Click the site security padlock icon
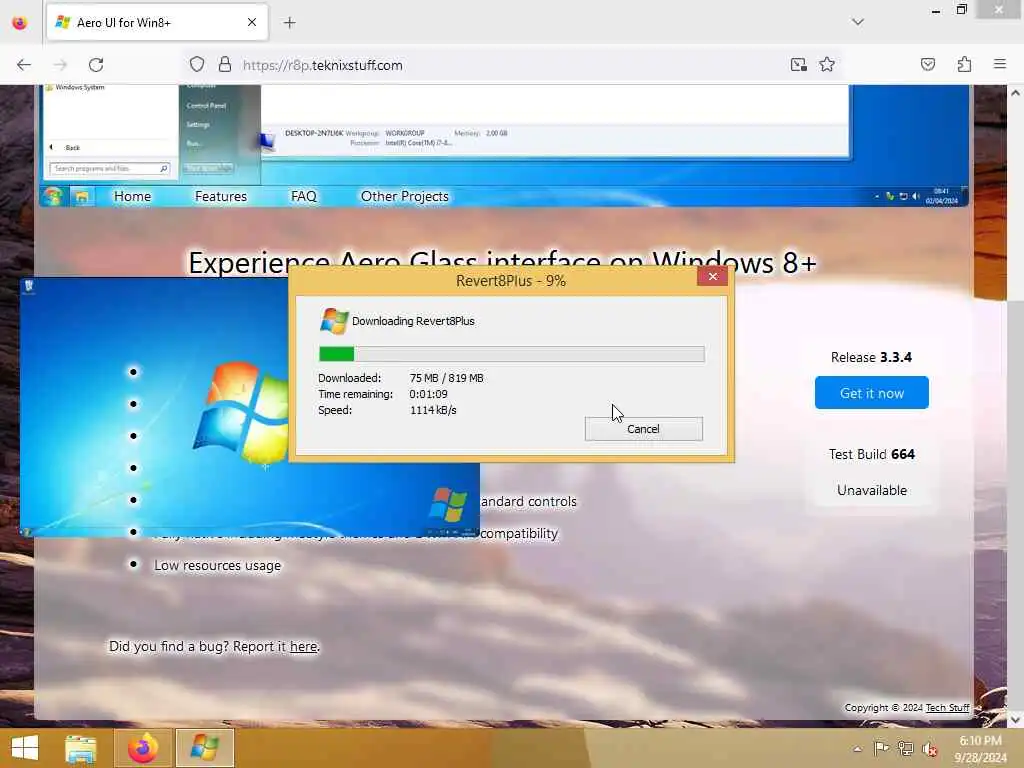 (x=225, y=65)
